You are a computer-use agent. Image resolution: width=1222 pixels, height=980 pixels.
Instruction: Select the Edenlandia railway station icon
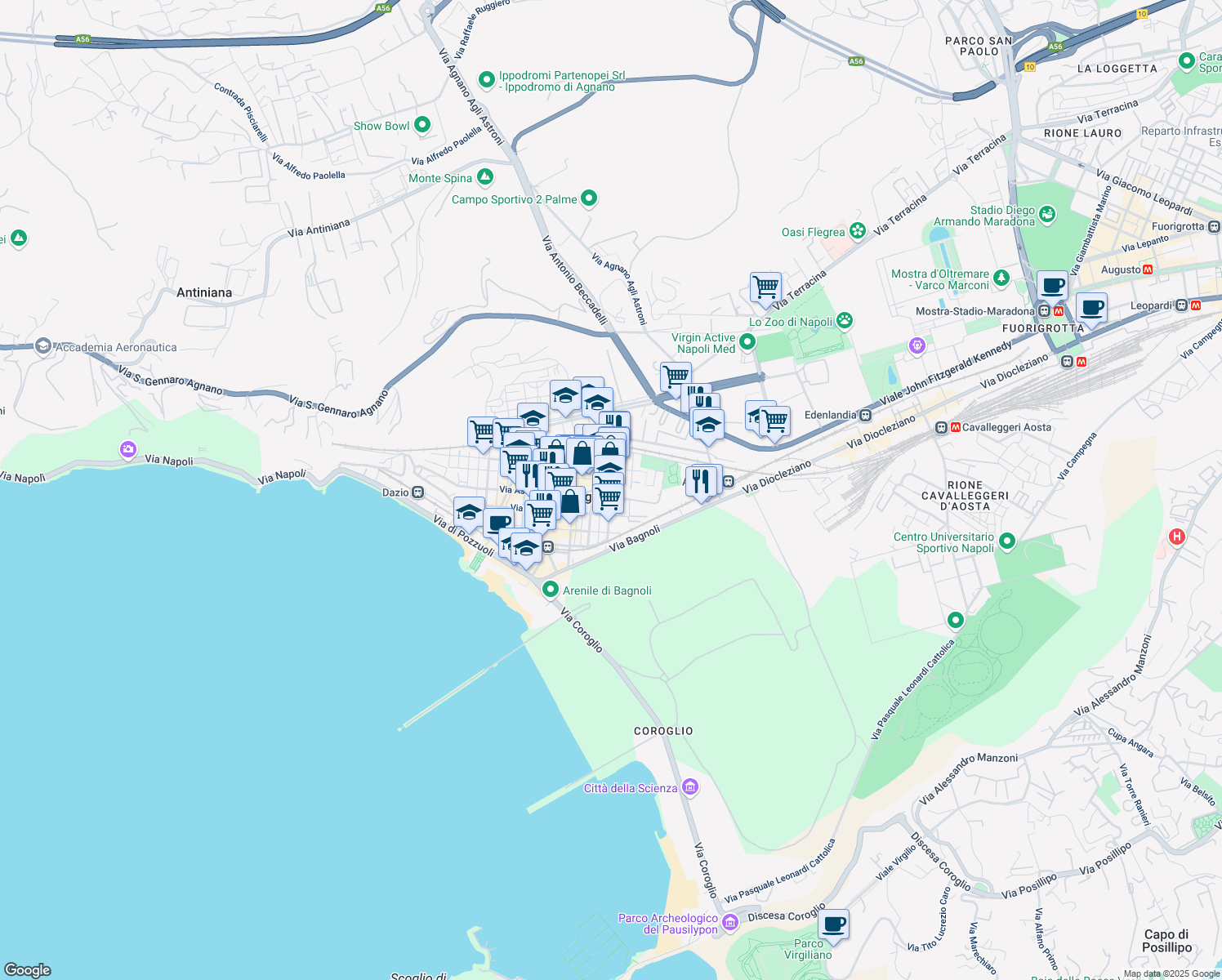click(865, 415)
